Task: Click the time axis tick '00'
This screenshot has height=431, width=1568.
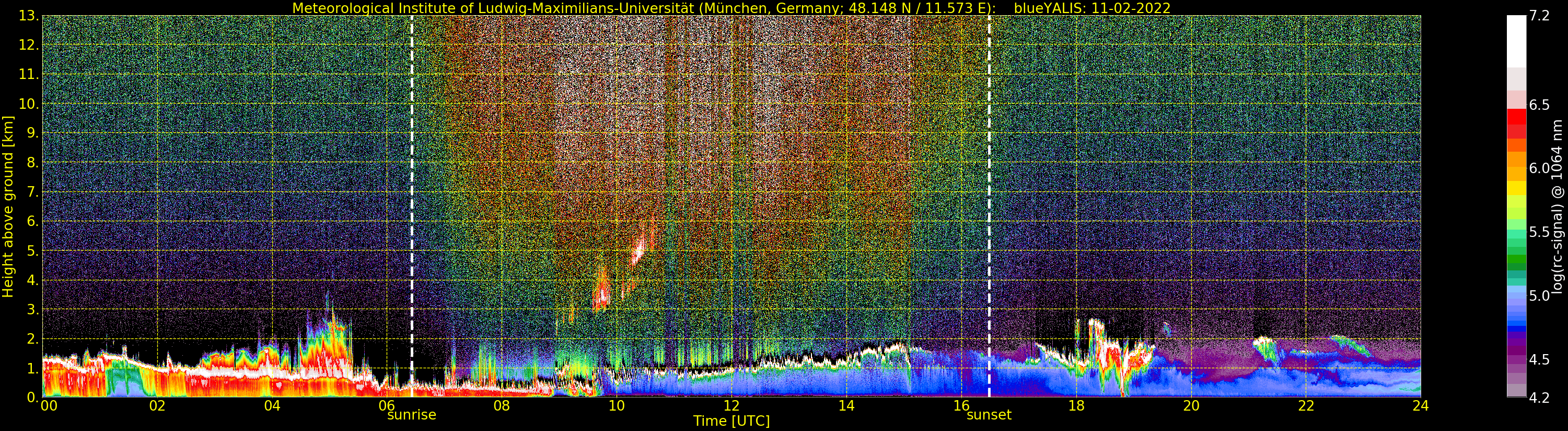Action: (x=49, y=406)
